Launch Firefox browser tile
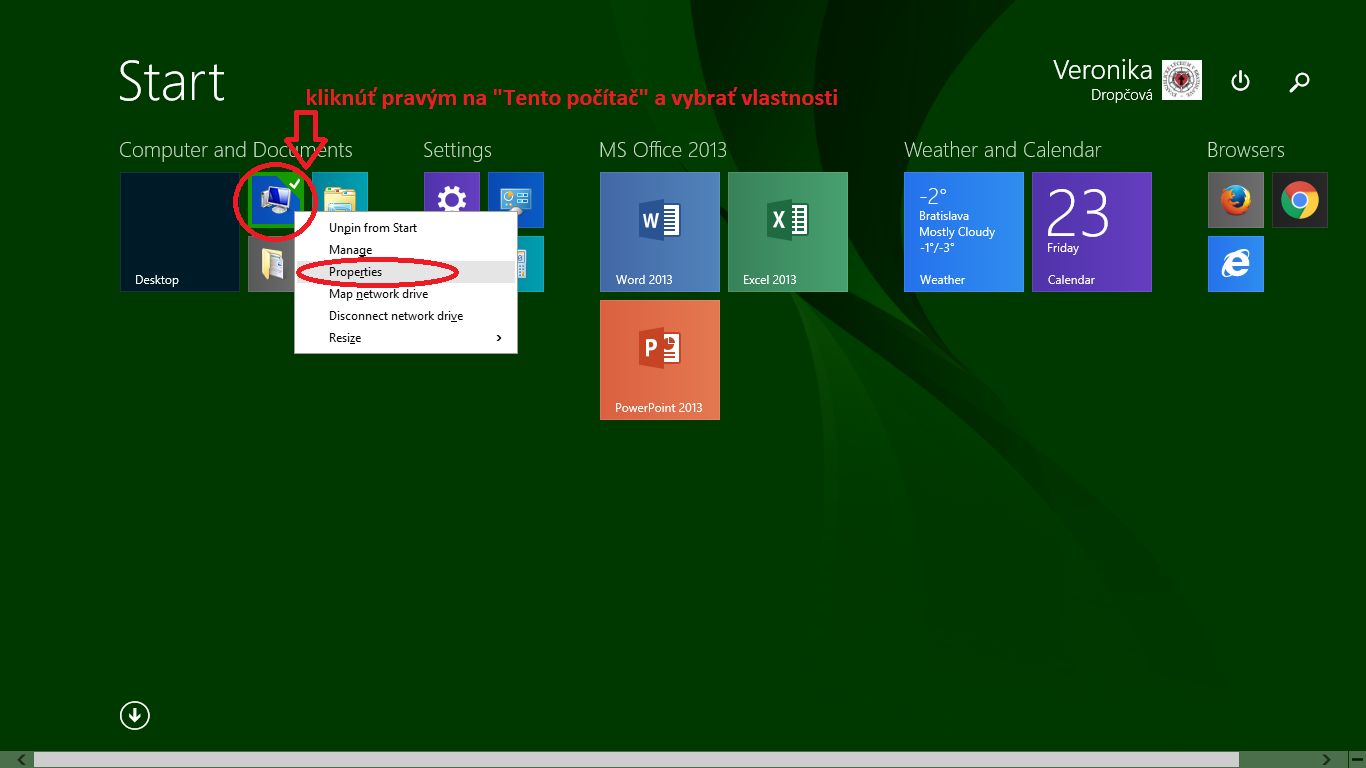This screenshot has height=768, width=1366. (x=1235, y=200)
